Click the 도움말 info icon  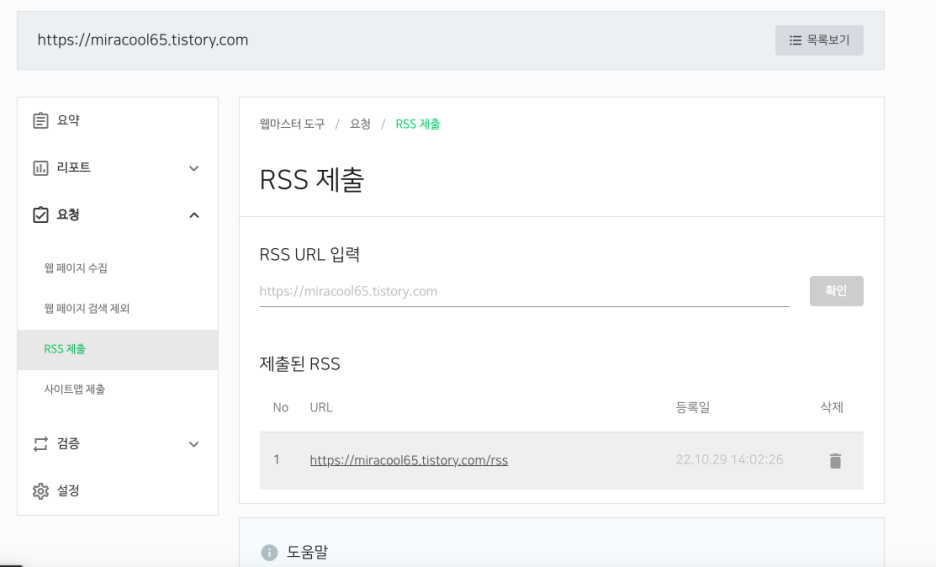tap(269, 553)
